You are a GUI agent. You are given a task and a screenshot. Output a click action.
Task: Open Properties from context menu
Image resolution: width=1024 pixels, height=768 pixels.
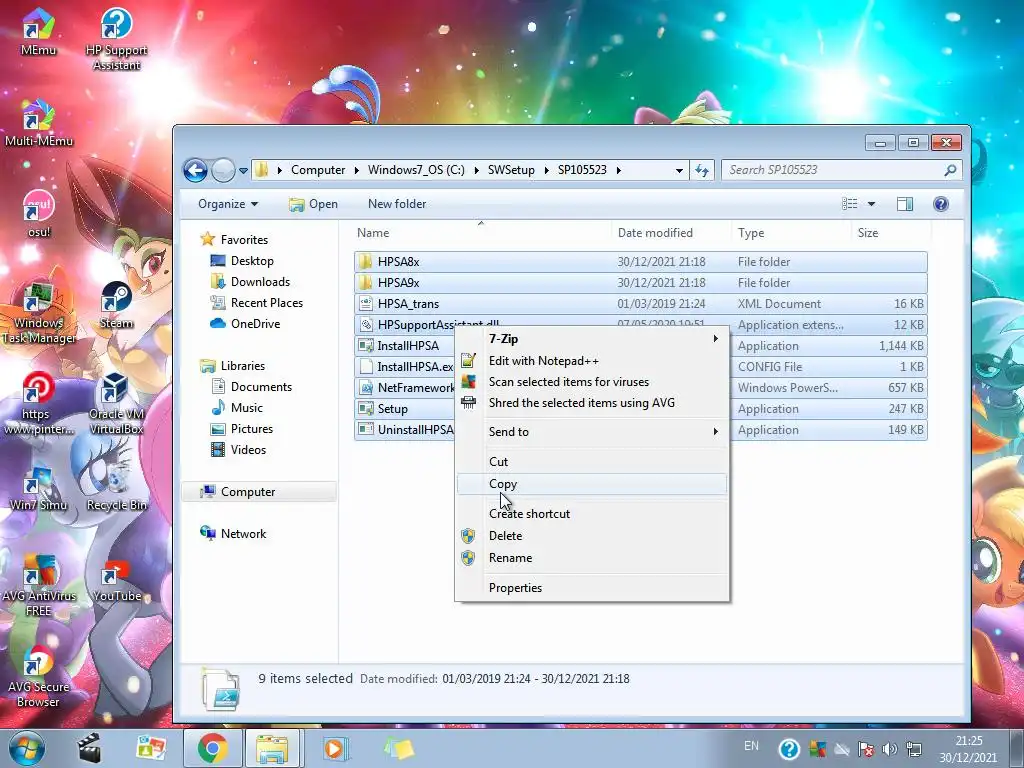tap(592, 588)
